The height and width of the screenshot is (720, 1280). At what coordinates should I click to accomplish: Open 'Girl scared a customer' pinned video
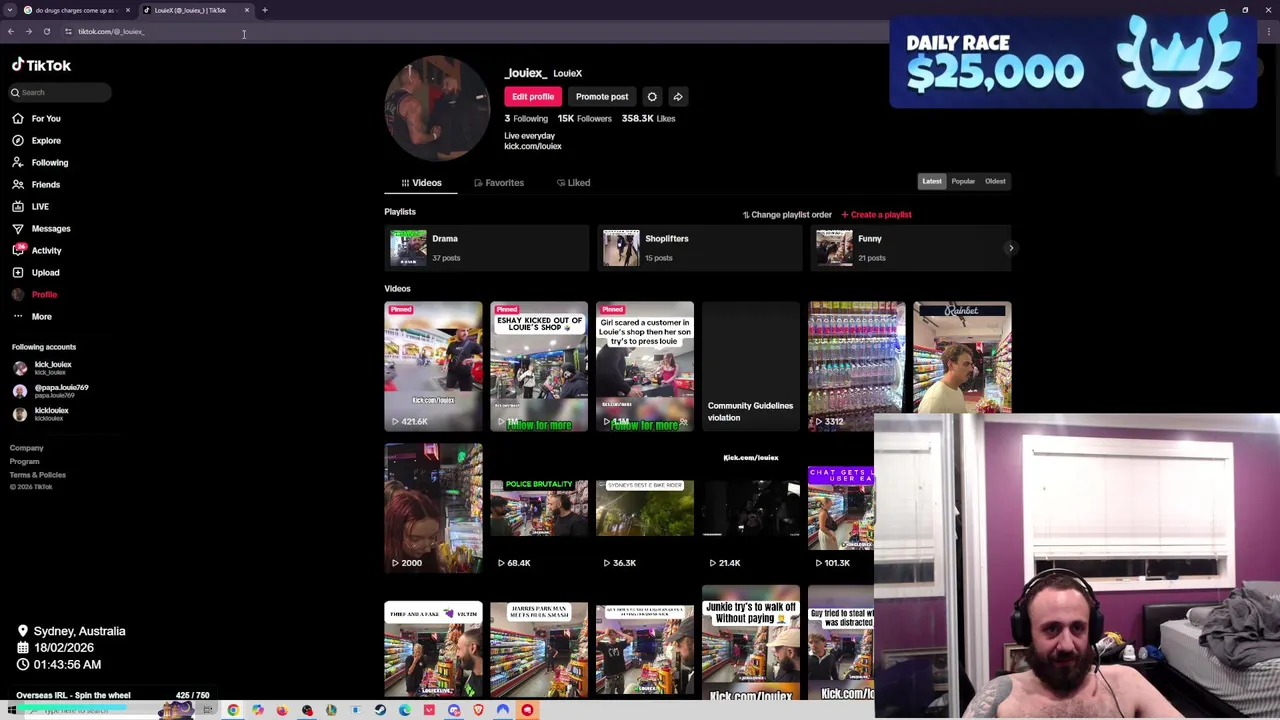(645, 366)
